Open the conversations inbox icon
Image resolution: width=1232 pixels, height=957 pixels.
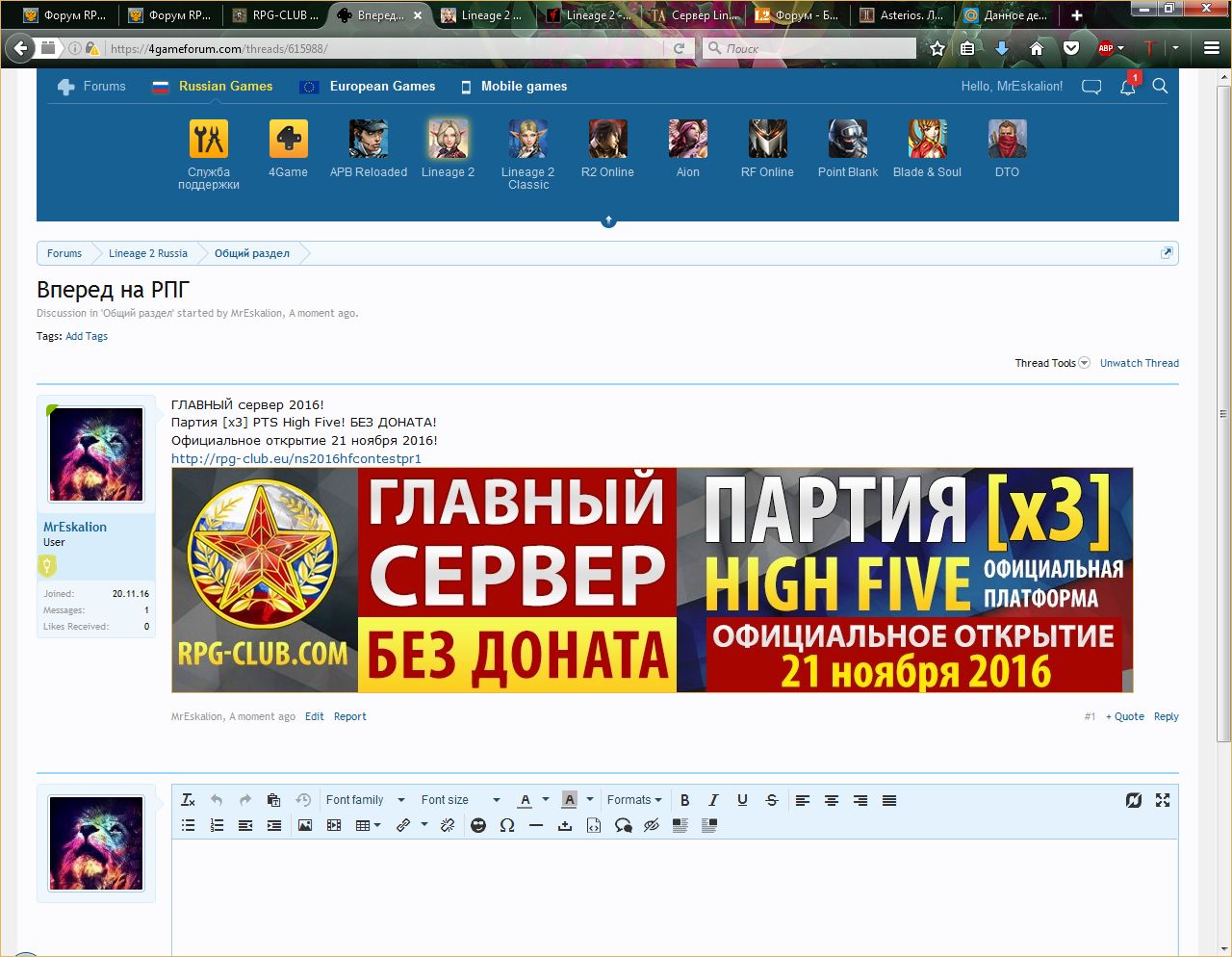[1091, 87]
